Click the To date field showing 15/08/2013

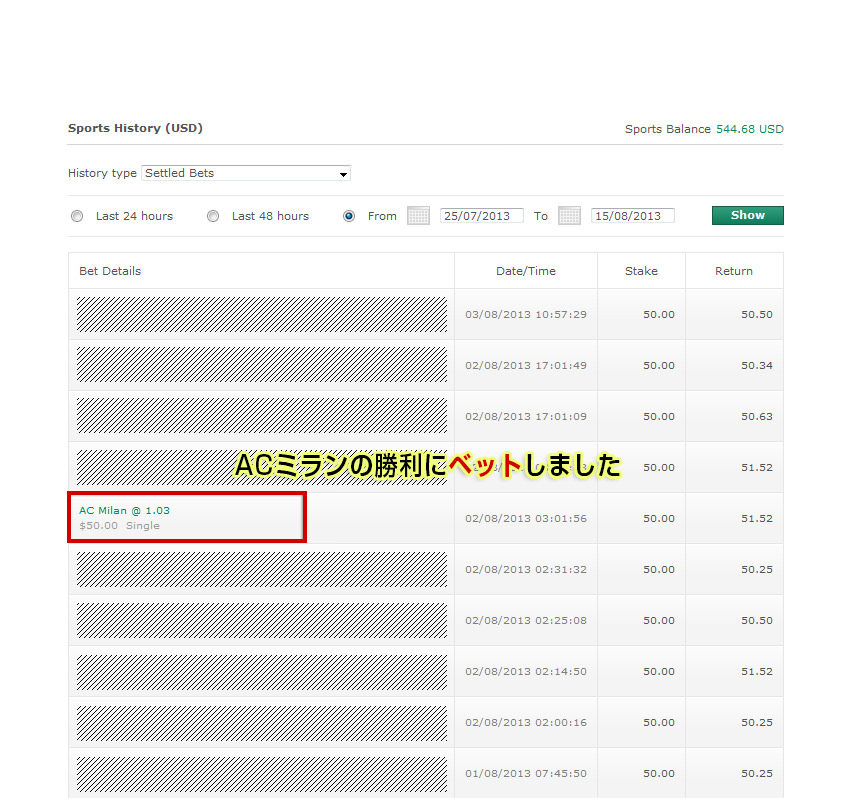632,216
